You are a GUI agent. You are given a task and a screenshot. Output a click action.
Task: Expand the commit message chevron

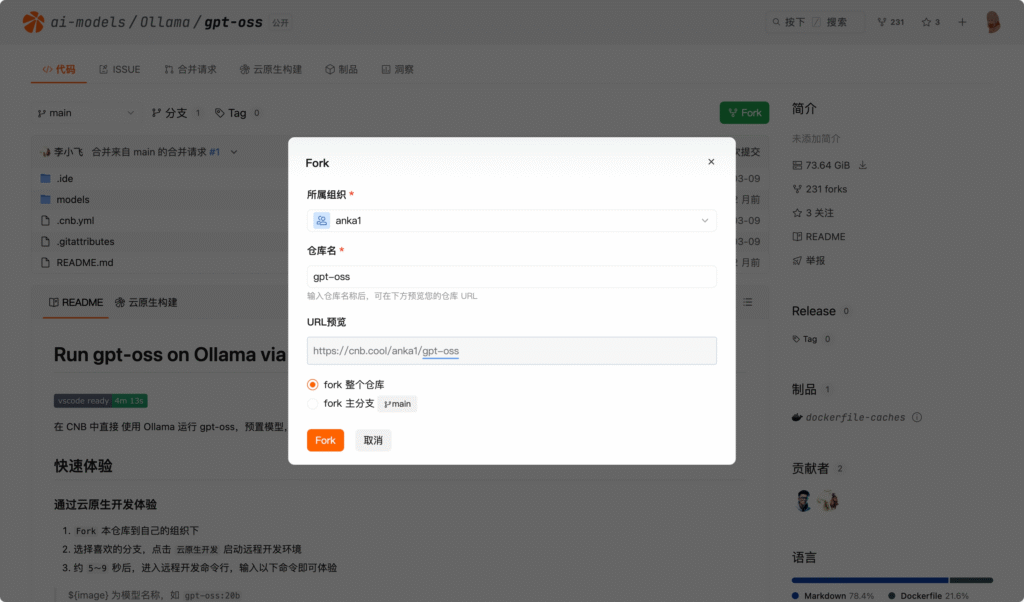click(234, 152)
